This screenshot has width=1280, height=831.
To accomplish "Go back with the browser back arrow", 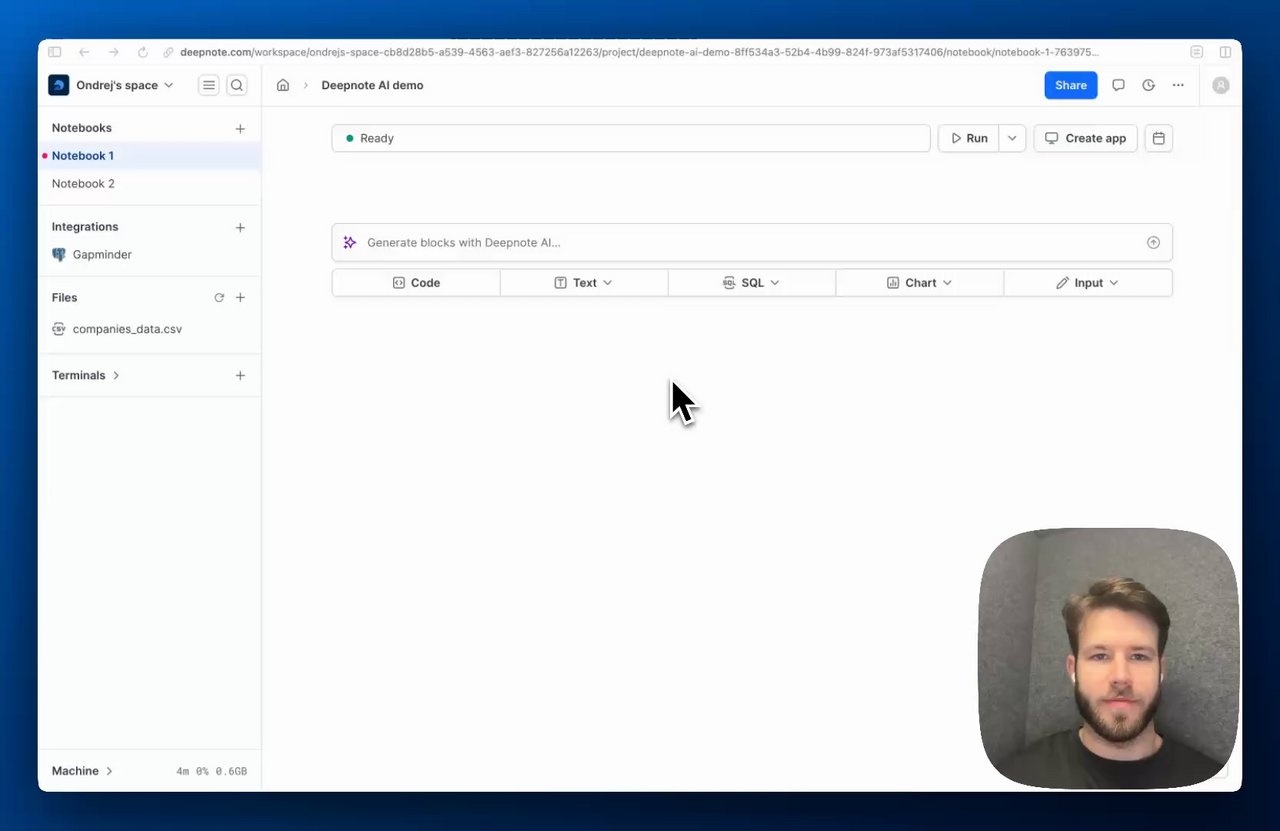I will pyautogui.click(x=84, y=52).
